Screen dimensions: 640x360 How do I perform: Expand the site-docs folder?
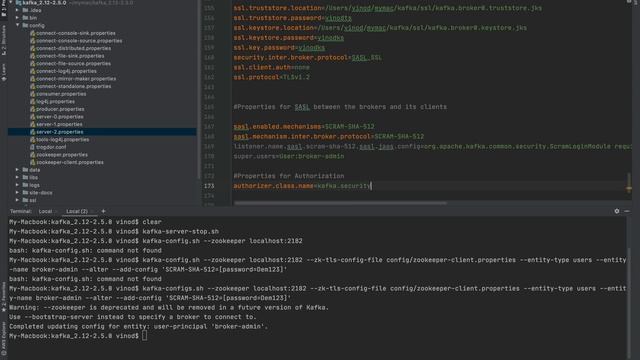[17, 192]
